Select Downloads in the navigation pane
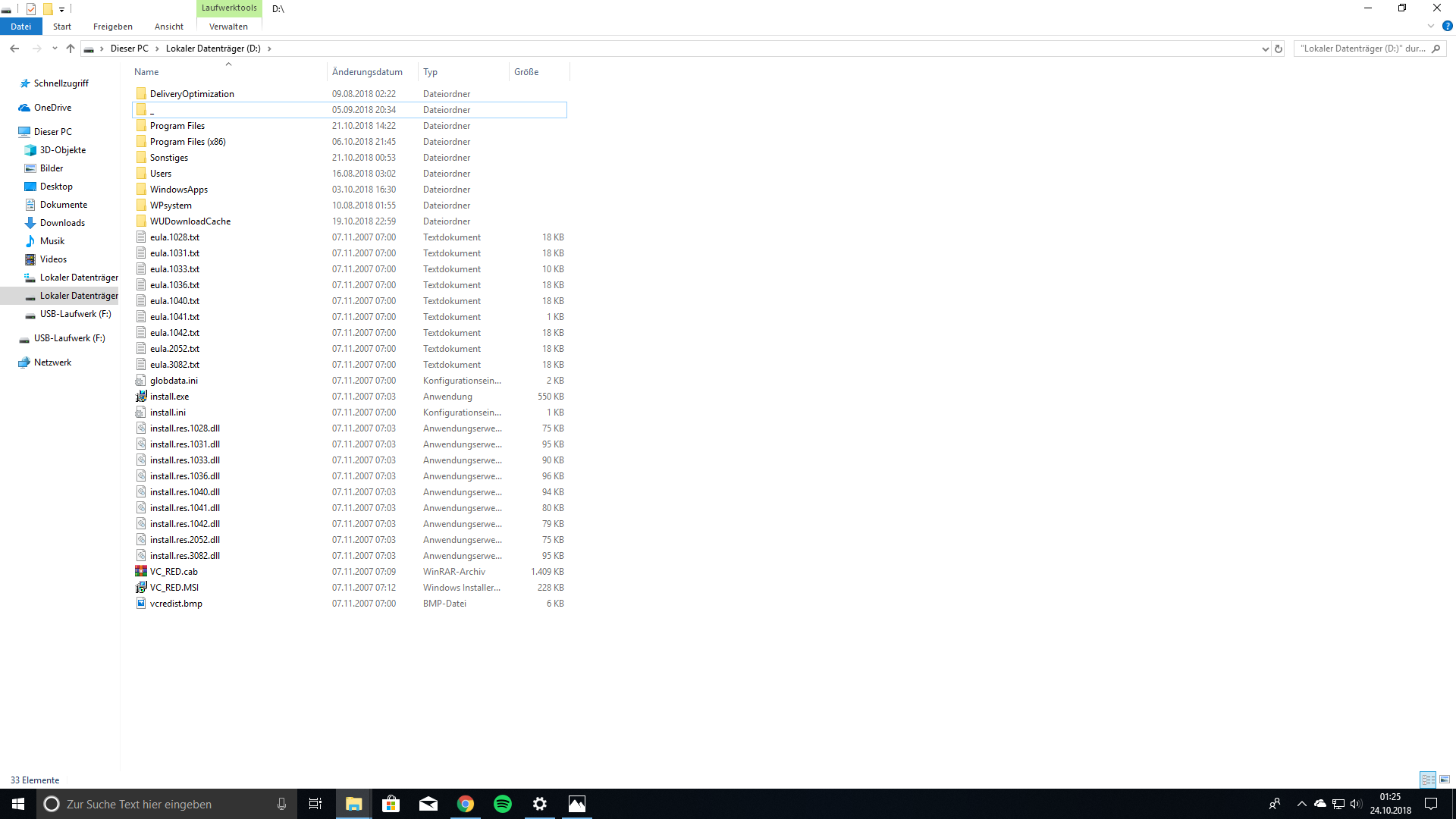The width and height of the screenshot is (1456, 819). tap(62, 223)
